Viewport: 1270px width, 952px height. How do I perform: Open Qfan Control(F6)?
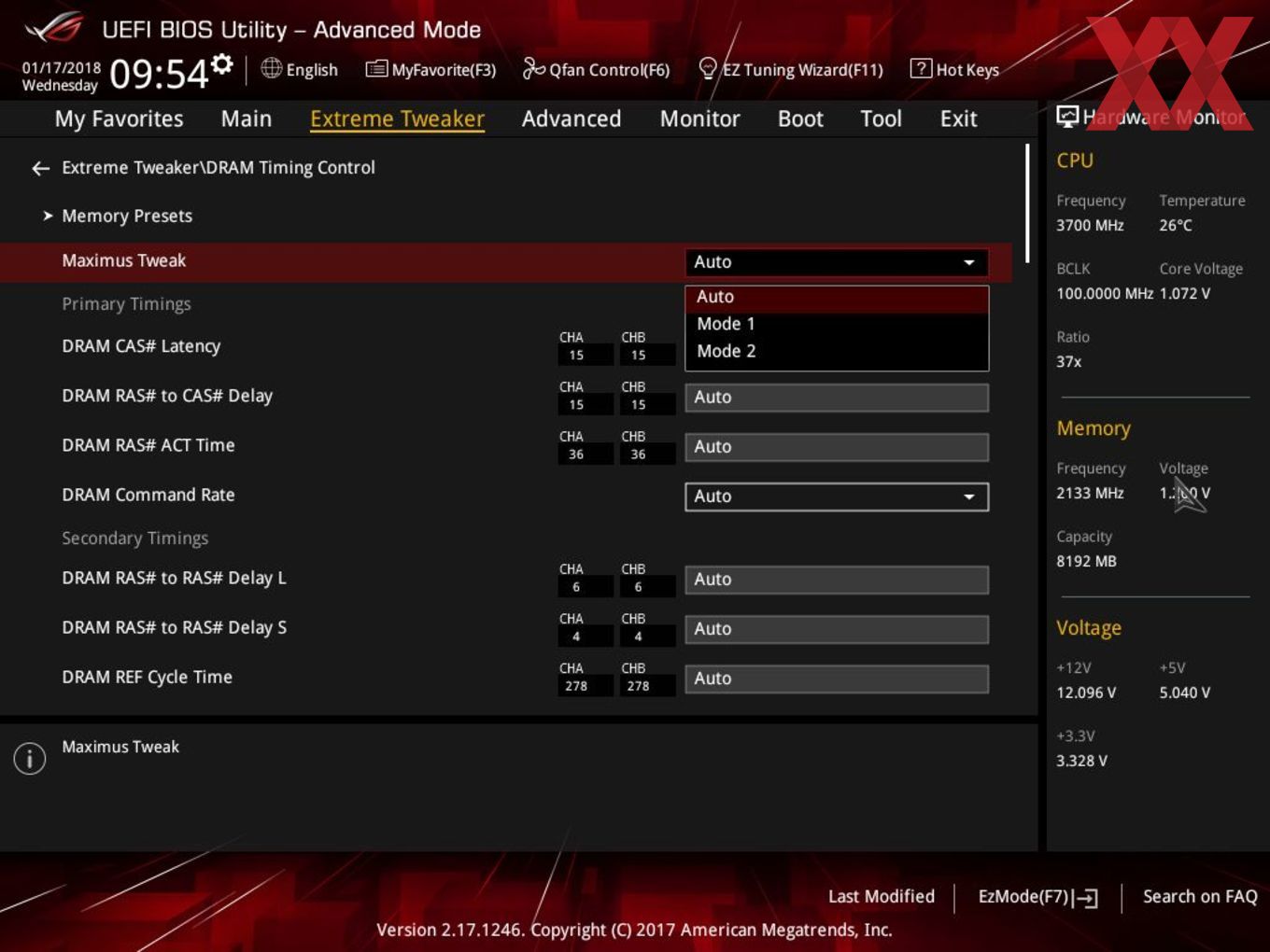coord(596,69)
